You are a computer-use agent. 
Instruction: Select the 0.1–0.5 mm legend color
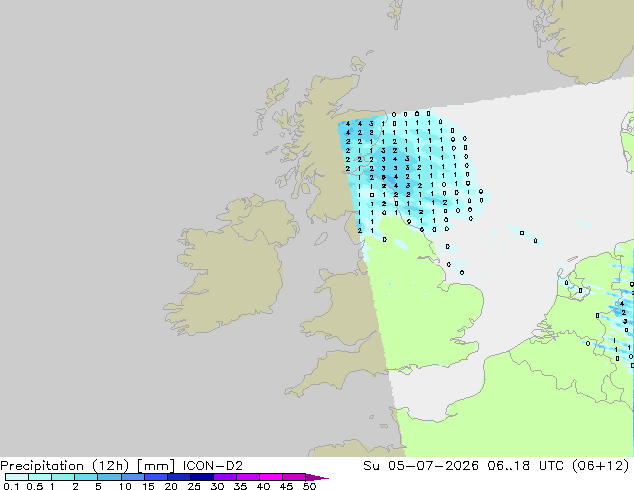[17, 477]
